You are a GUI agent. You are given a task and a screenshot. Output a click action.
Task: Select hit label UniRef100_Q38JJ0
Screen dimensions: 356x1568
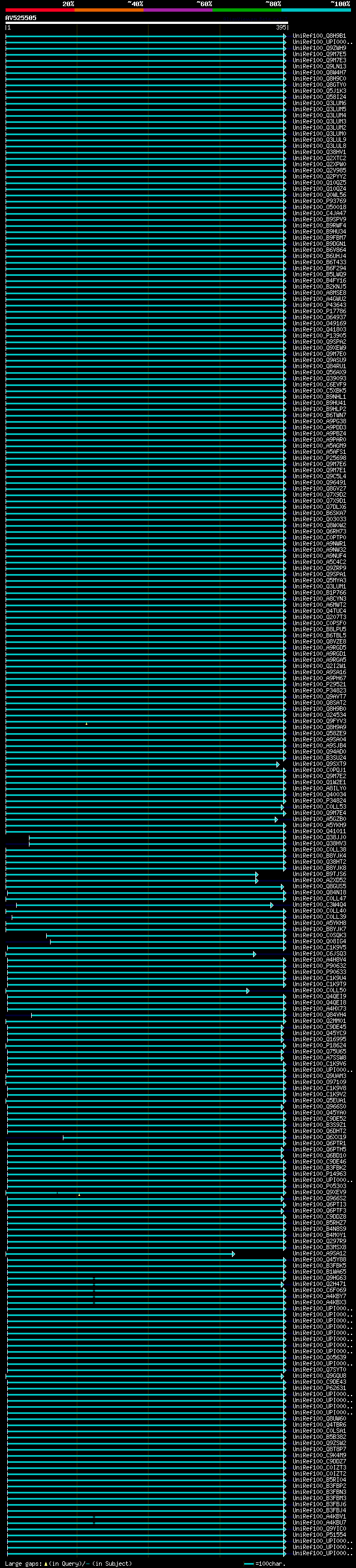tap(319, 837)
